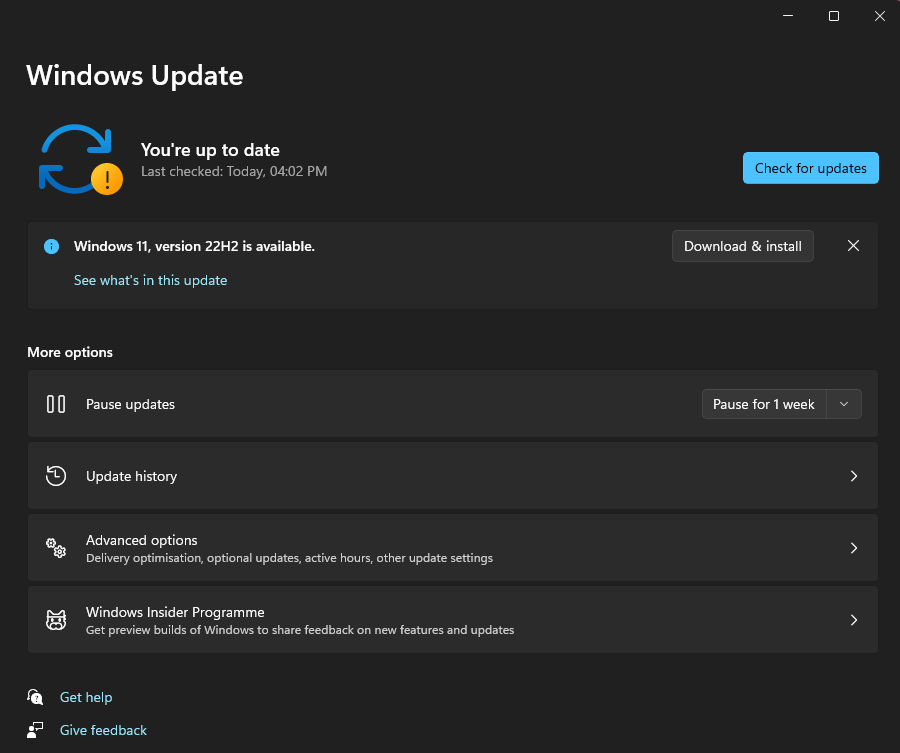Open the Get help link
Viewport: 900px width, 753px height.
(86, 697)
